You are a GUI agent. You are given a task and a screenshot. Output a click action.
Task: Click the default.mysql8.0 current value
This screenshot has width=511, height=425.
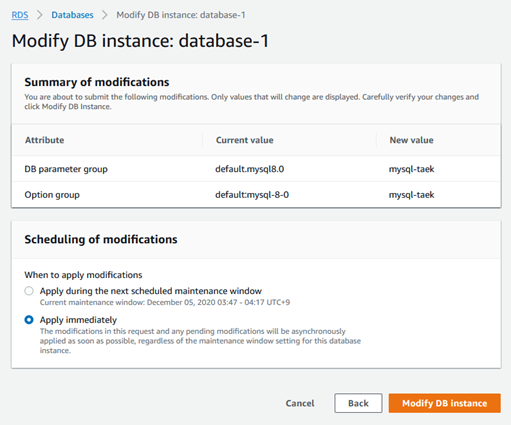point(250,169)
